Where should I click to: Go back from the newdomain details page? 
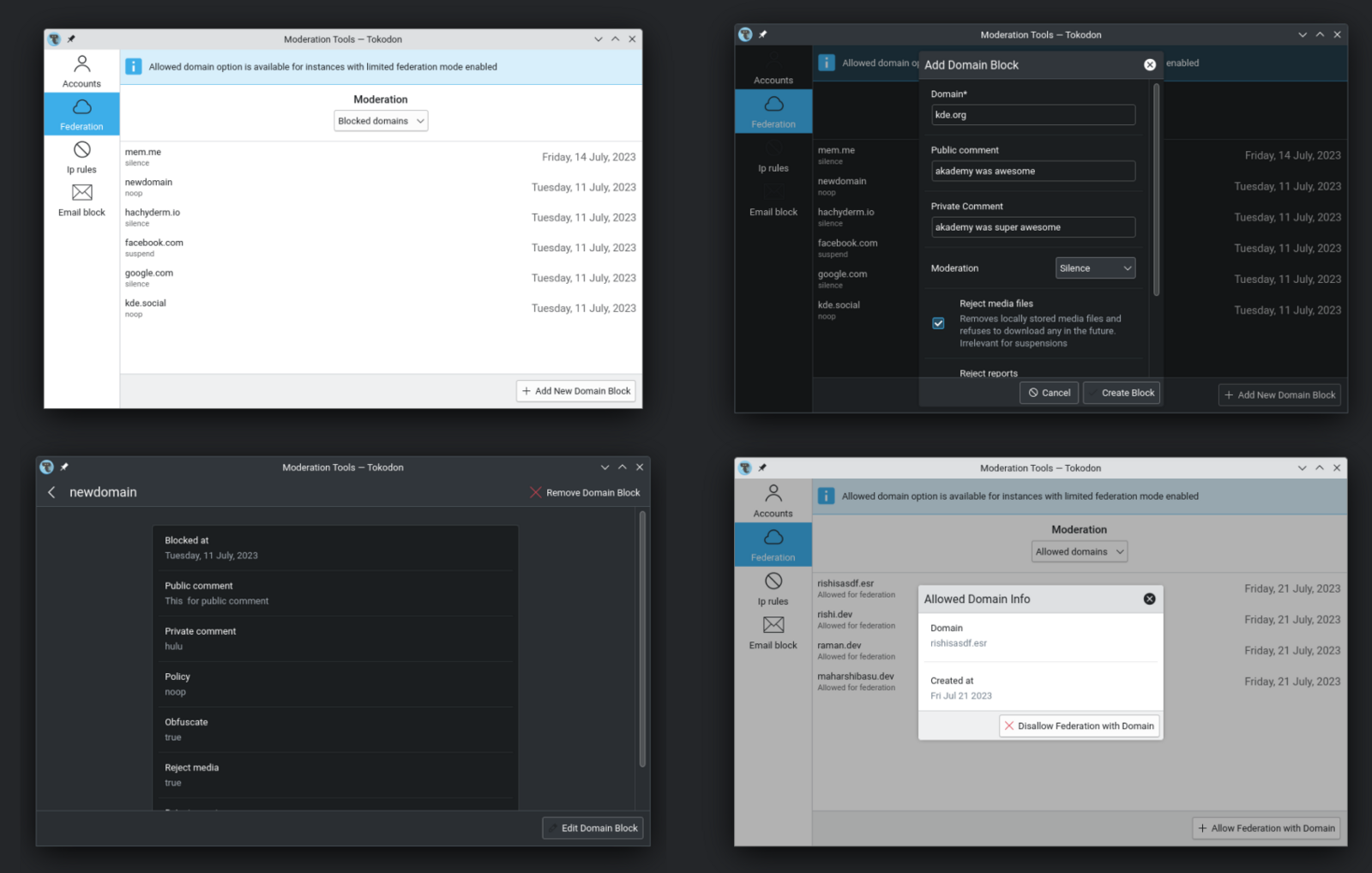tap(51, 492)
